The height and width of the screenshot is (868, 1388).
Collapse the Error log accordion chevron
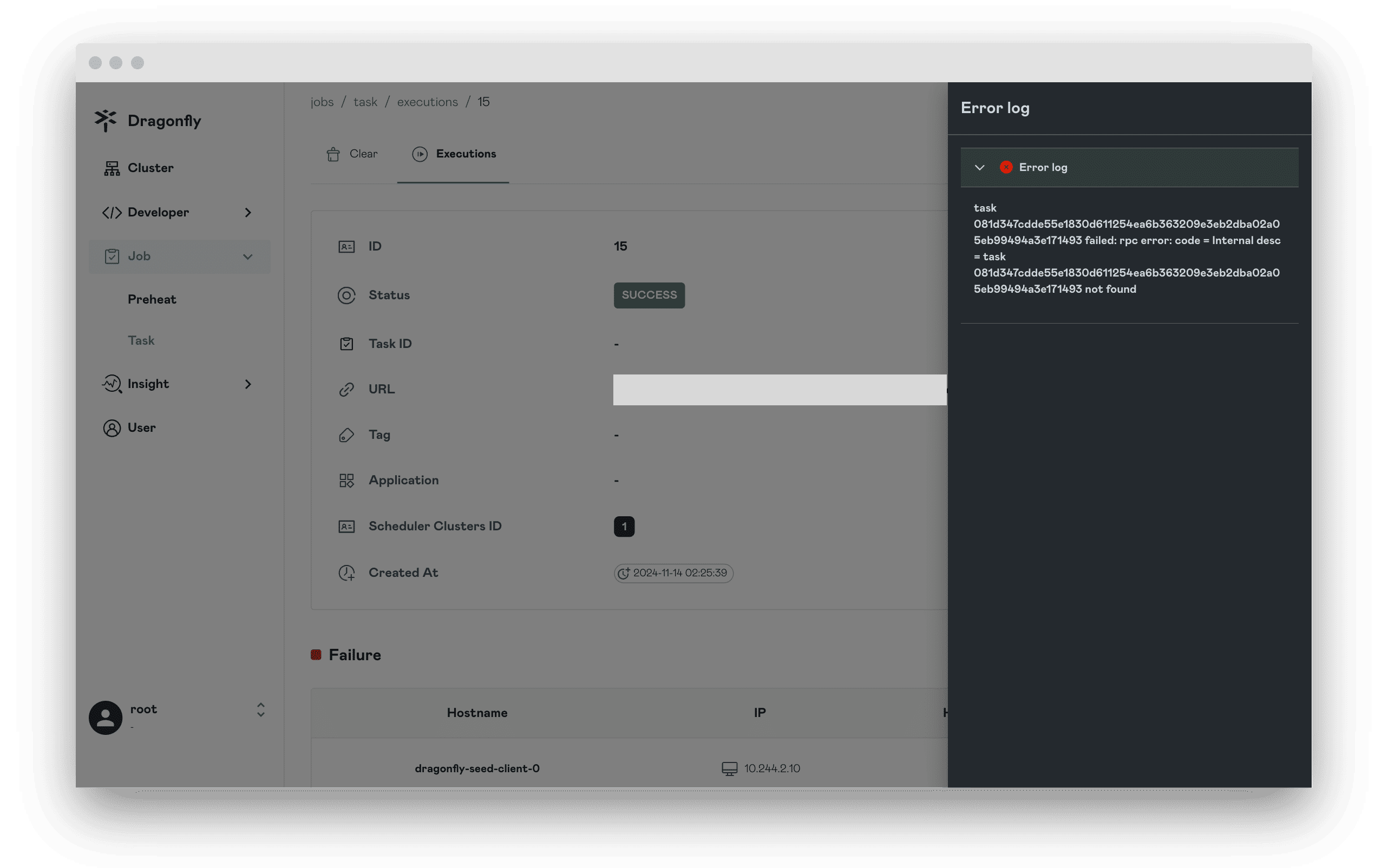coord(979,168)
